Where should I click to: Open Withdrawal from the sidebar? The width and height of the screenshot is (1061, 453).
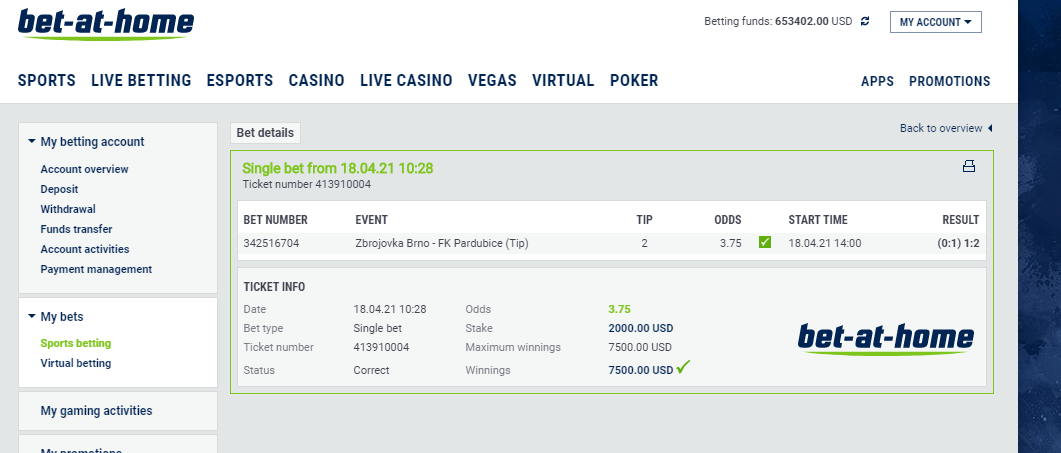click(68, 209)
